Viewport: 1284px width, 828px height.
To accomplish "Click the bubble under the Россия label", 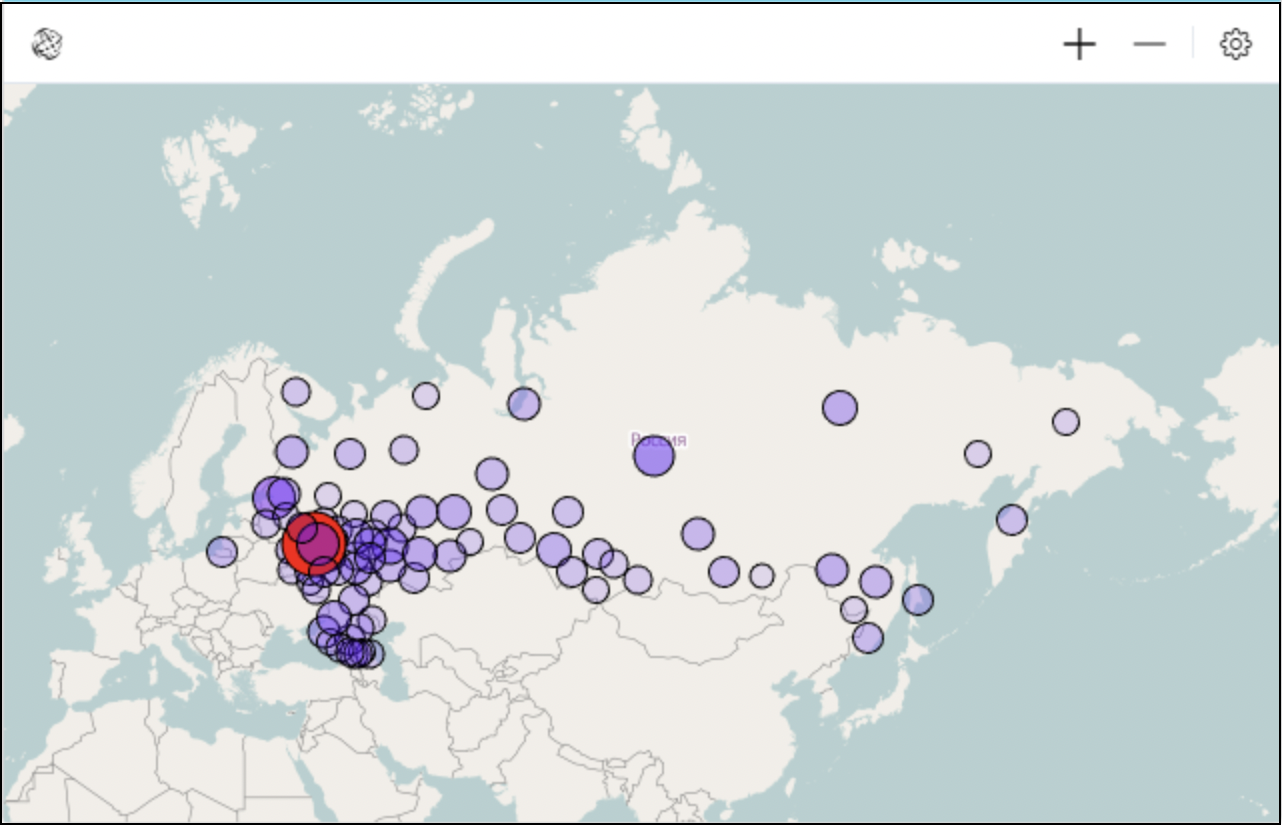I will pos(654,457).
